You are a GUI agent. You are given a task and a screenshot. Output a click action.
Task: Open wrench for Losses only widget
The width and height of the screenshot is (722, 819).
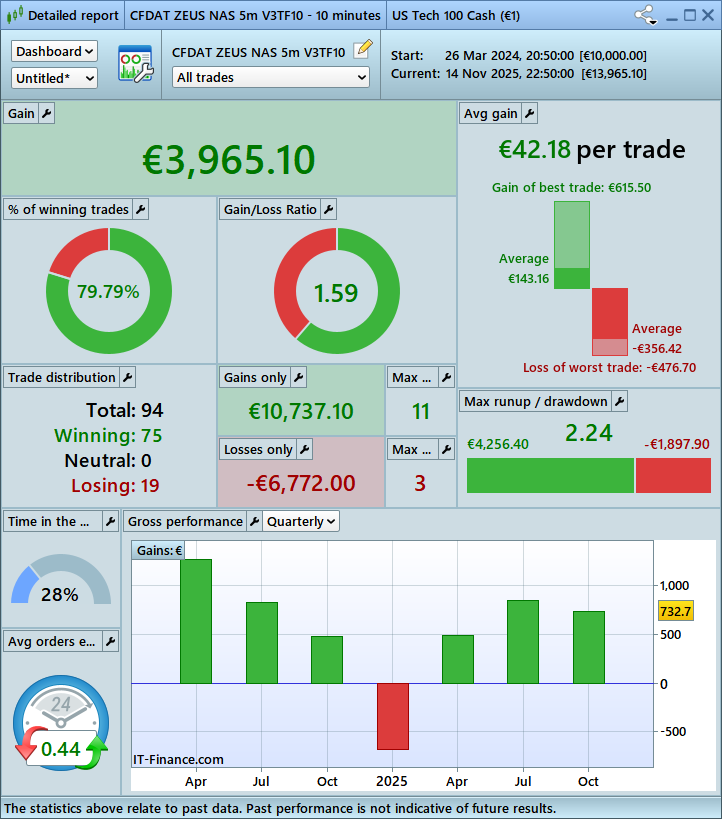pyautogui.click(x=305, y=449)
